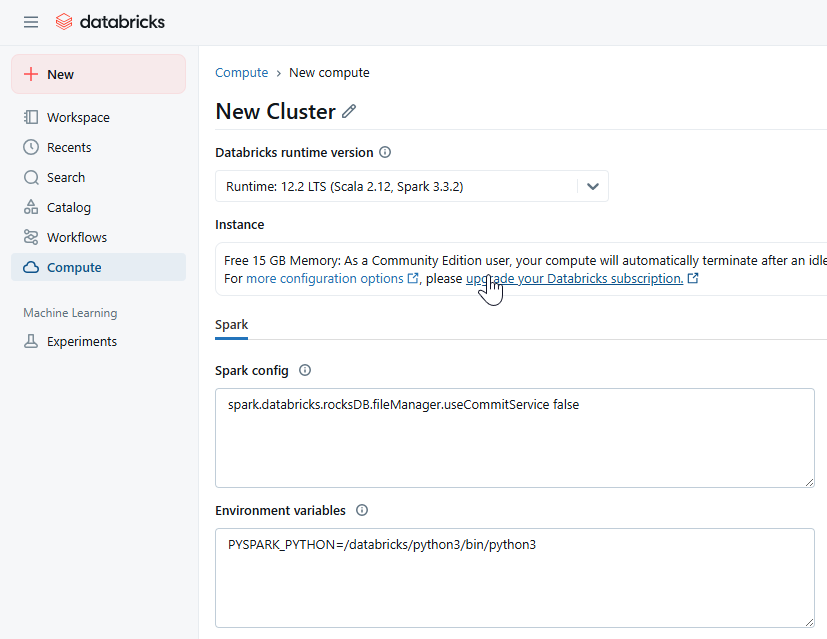
Task: Click external link icon after subscription link
Action: coord(693,278)
